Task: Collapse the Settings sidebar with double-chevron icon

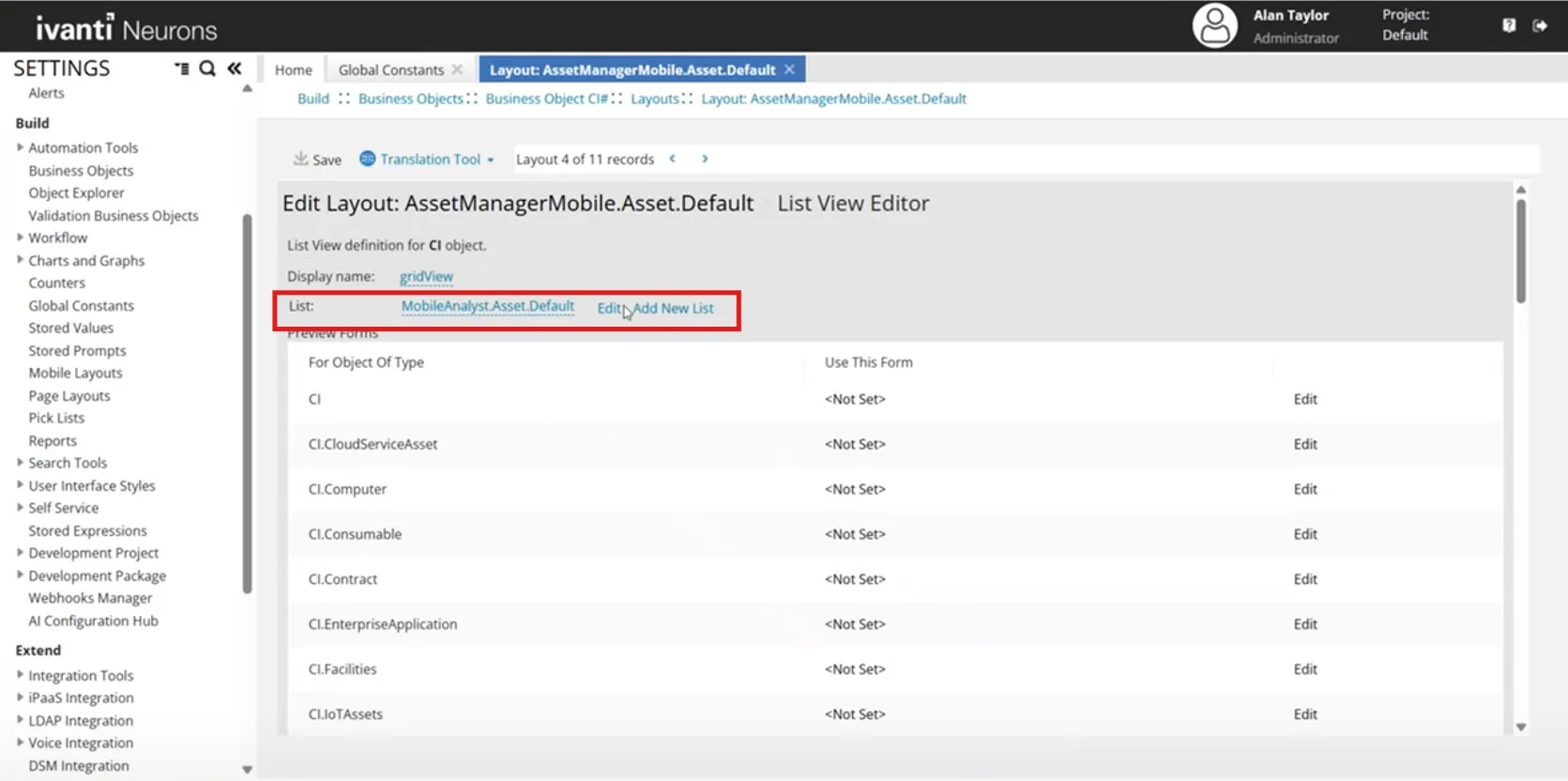Action: tap(235, 69)
